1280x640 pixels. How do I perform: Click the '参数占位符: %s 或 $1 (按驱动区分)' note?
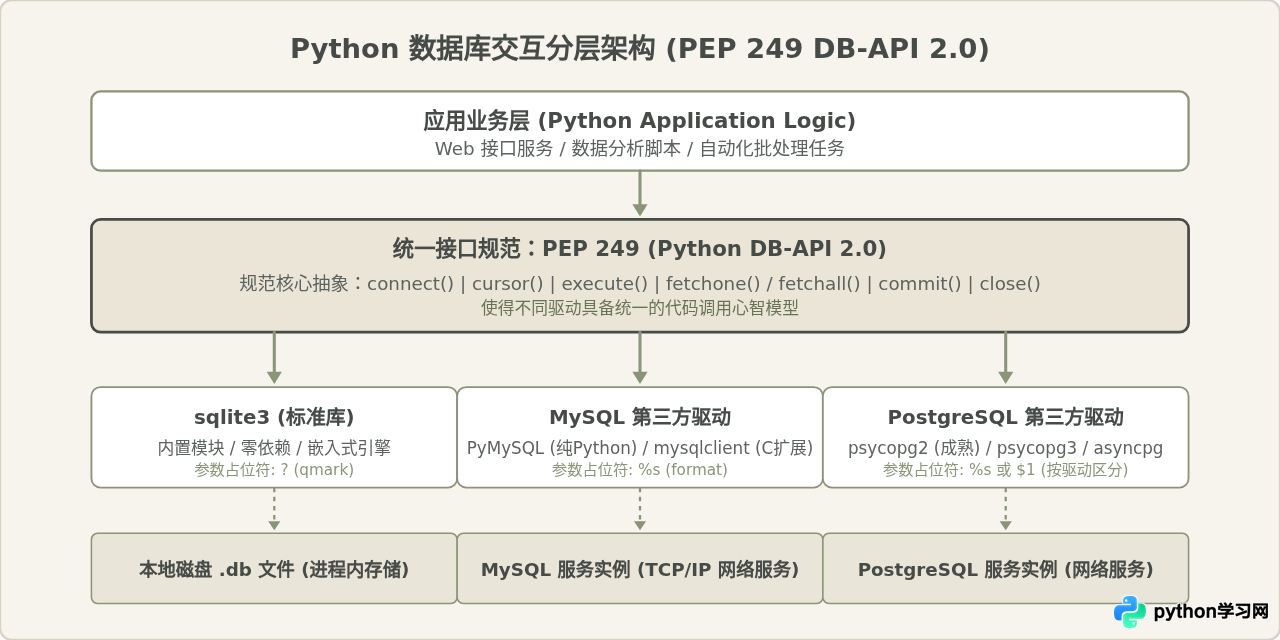tap(1006, 470)
